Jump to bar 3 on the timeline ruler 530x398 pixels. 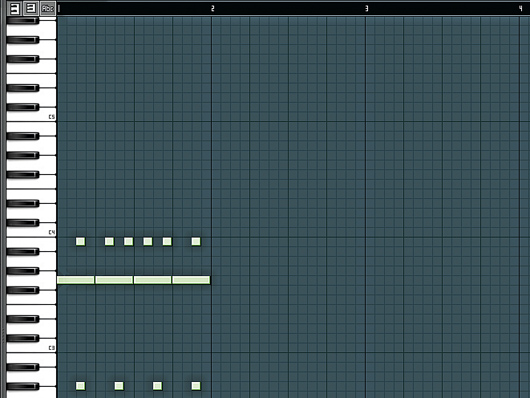click(367, 8)
